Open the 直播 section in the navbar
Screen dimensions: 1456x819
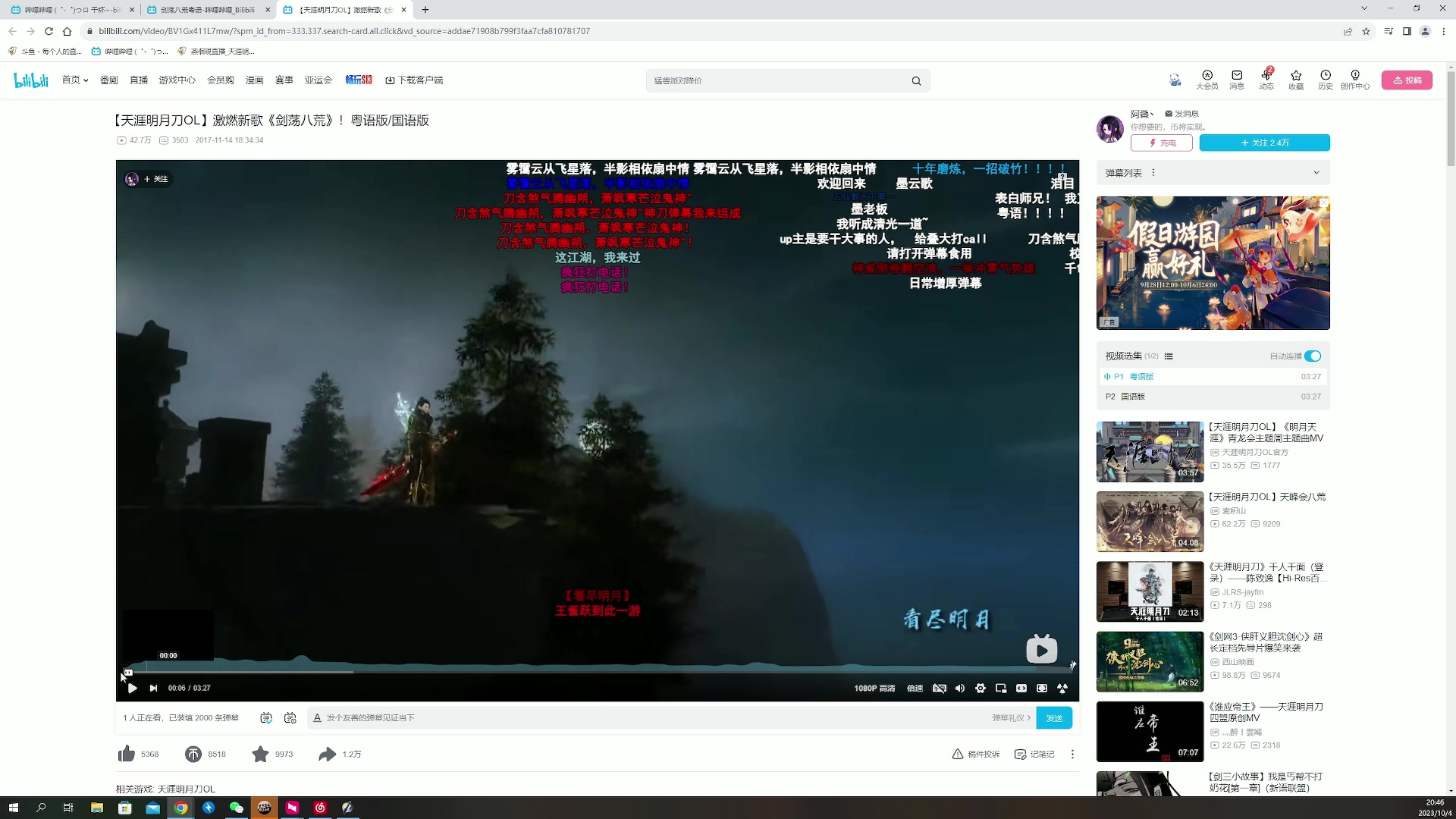[x=138, y=80]
